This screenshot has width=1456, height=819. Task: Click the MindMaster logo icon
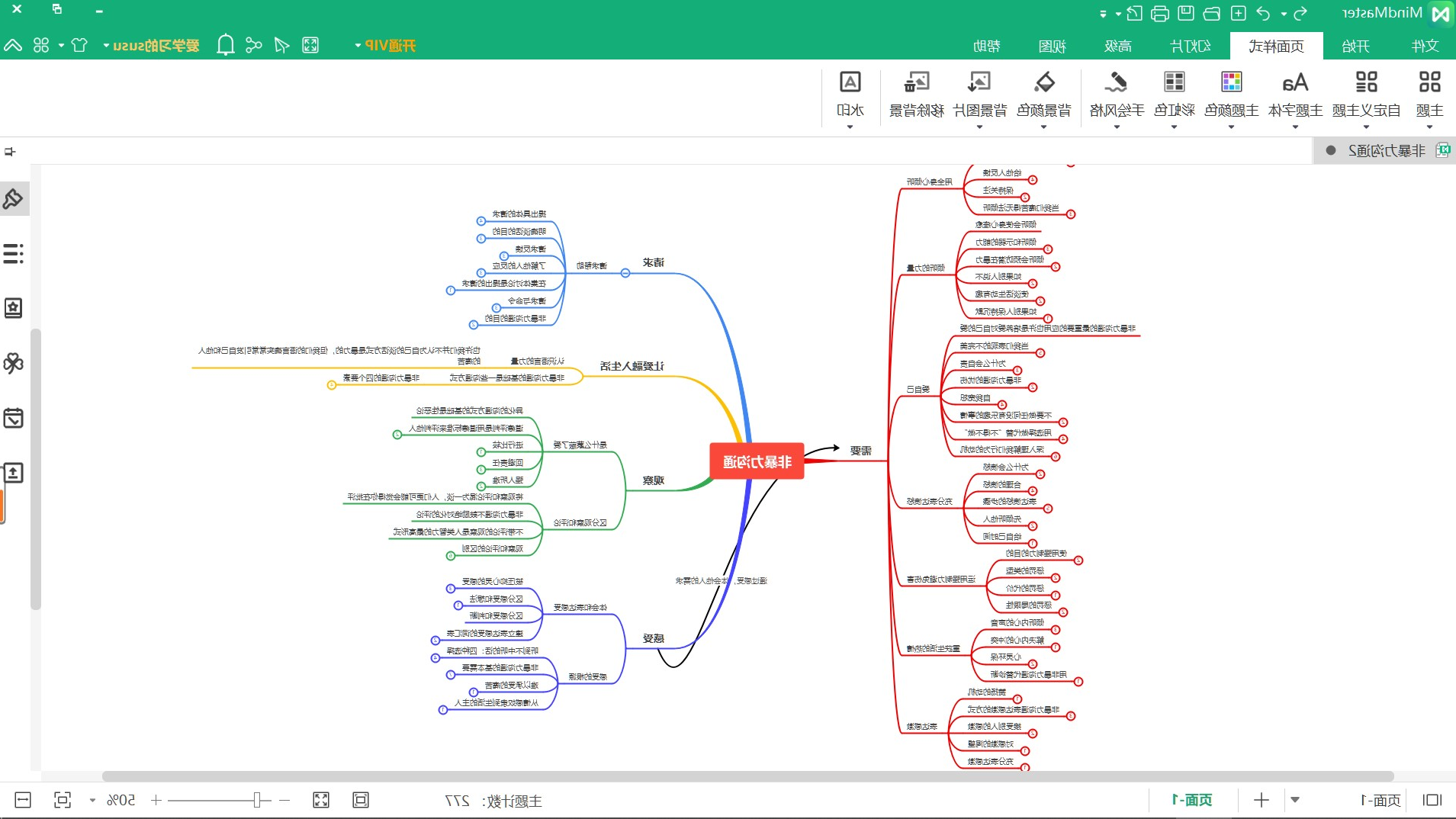[1441, 13]
